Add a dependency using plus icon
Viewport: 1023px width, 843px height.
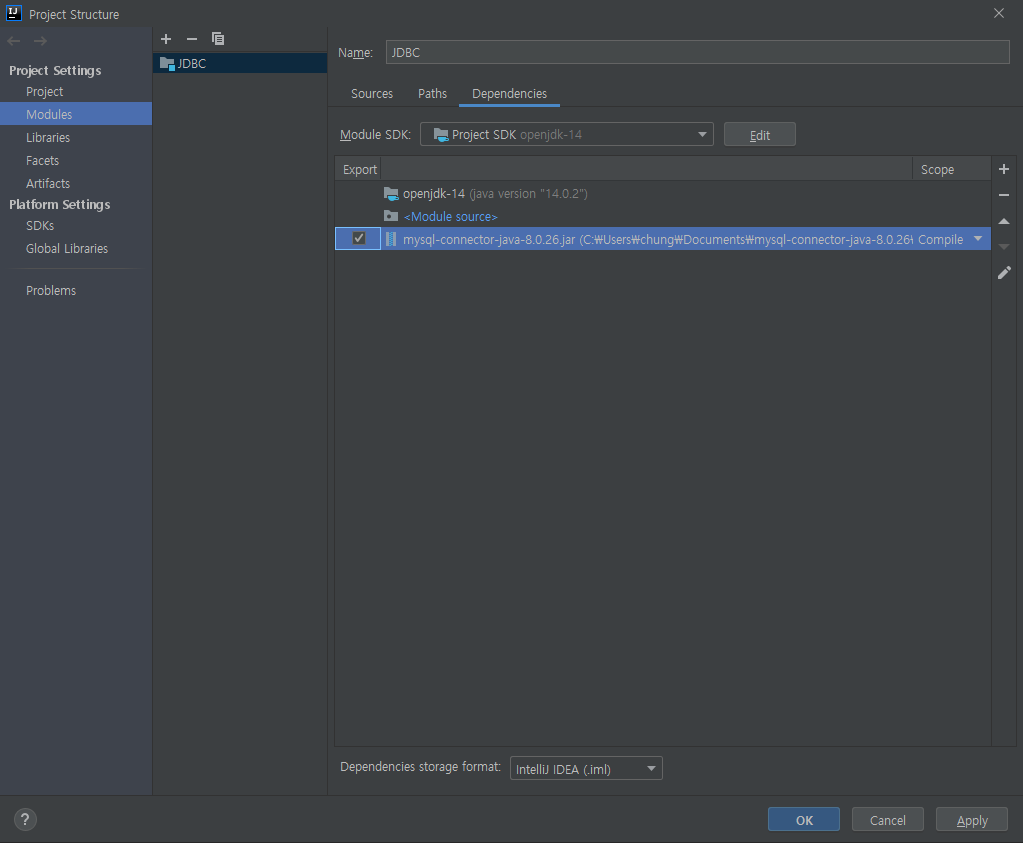coord(1004,169)
